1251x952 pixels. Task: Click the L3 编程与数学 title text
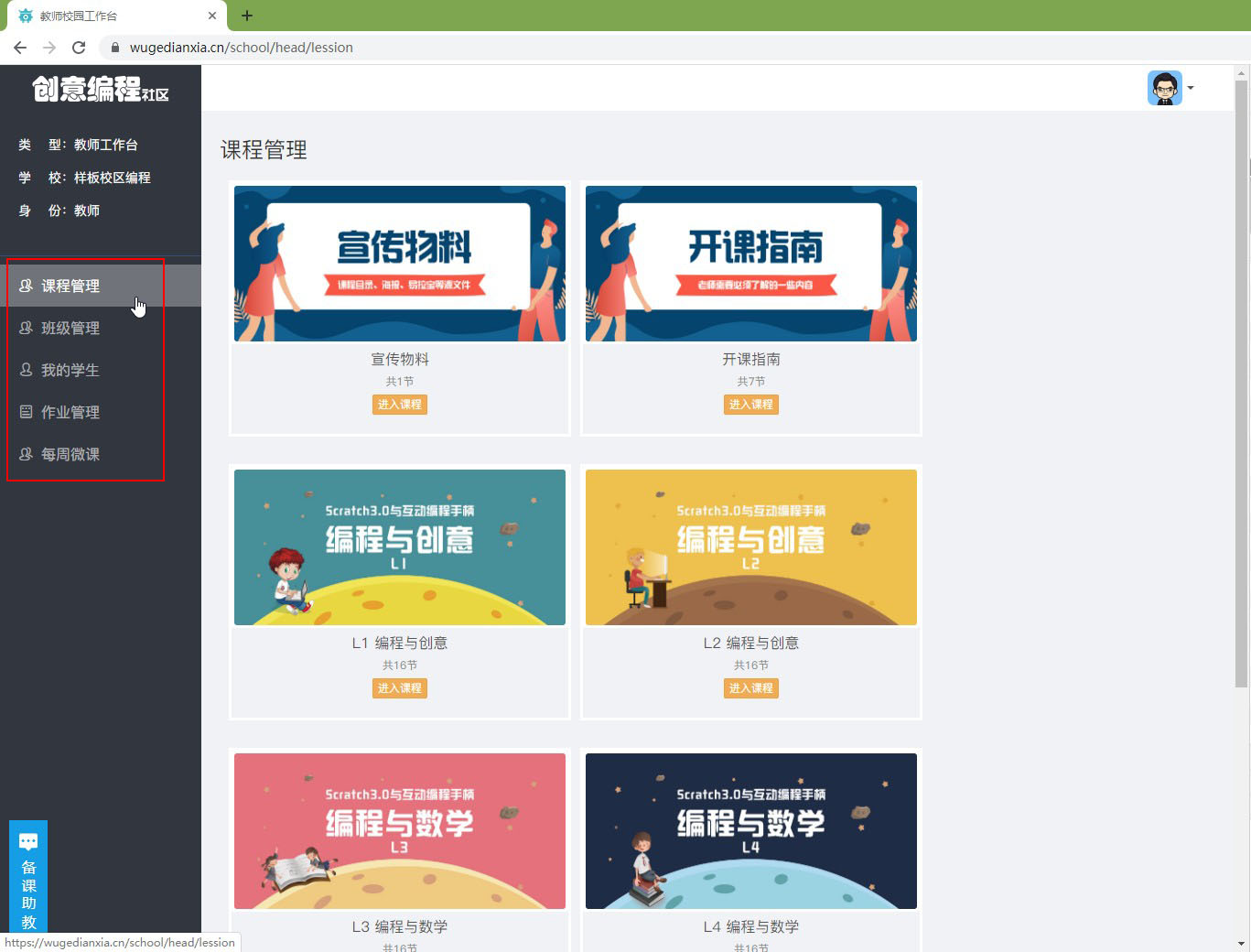(x=400, y=927)
